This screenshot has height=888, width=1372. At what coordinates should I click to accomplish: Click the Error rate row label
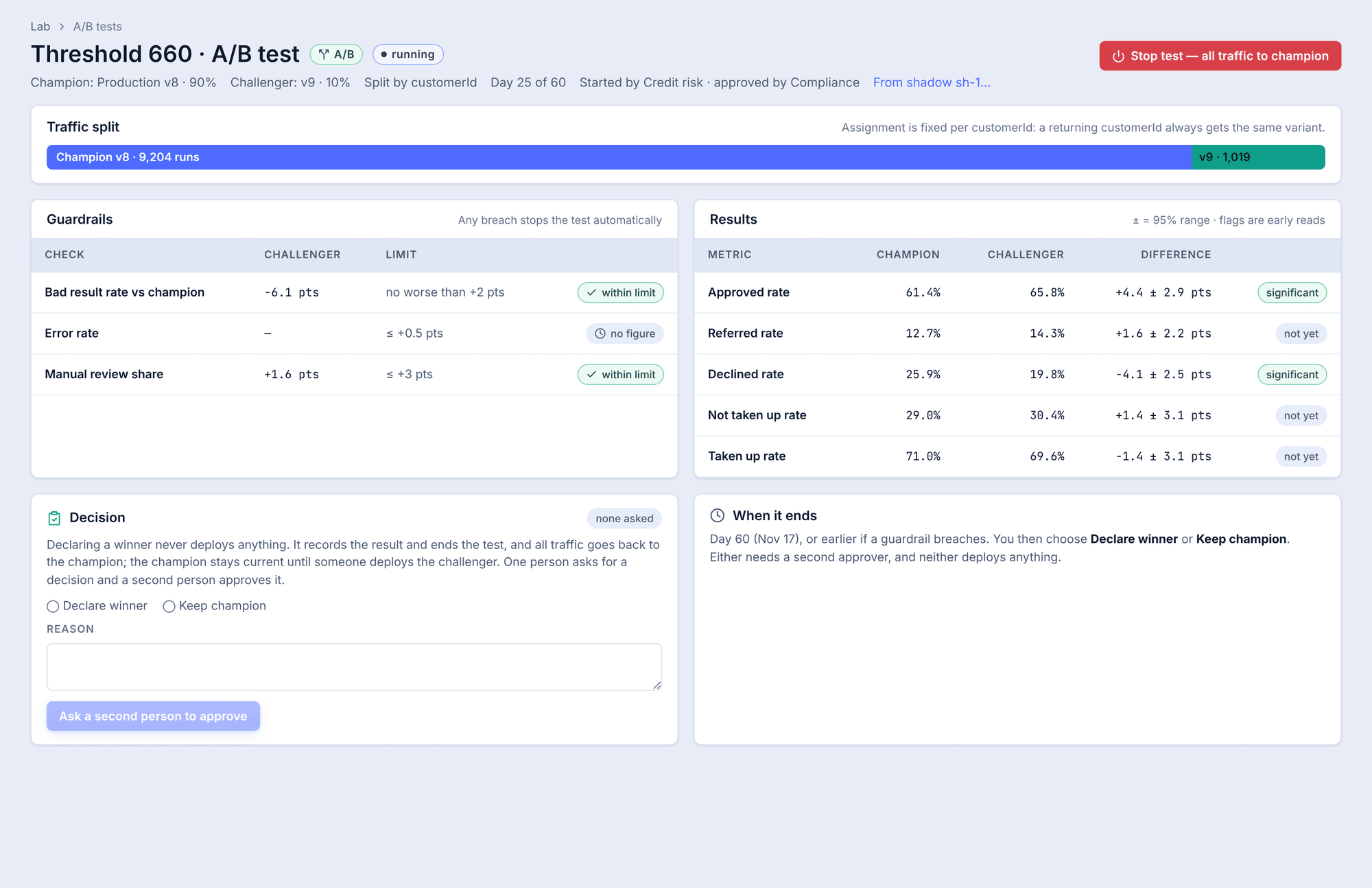pos(72,333)
